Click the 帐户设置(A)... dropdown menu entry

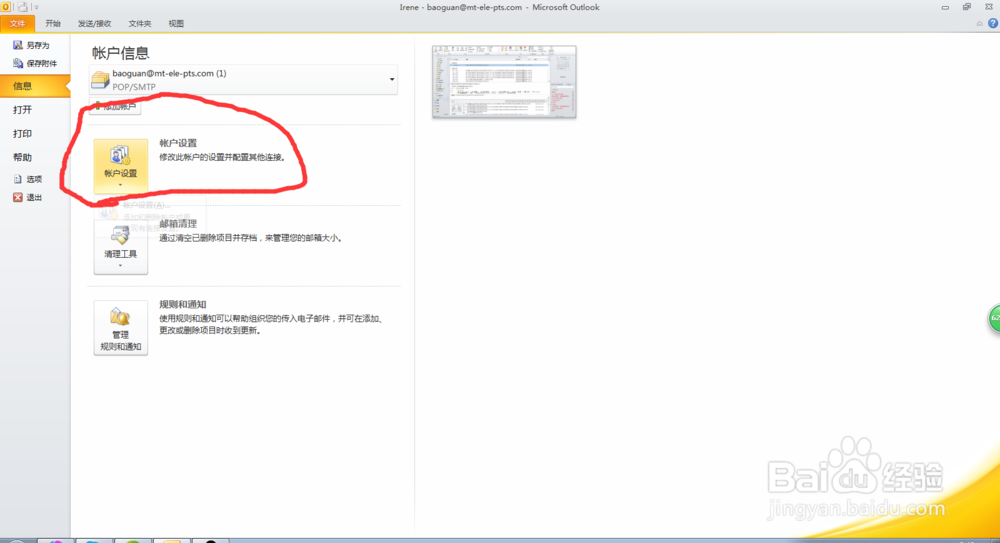pyautogui.click(x=146, y=205)
